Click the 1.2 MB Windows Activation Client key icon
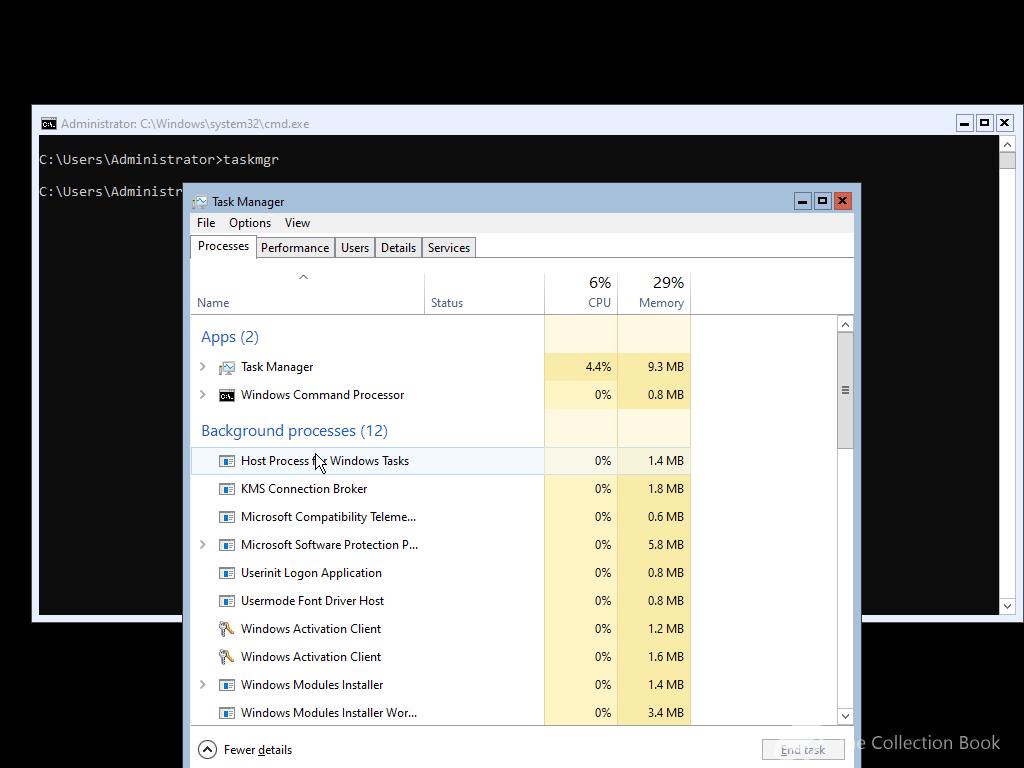Viewport: 1024px width, 768px height. [x=226, y=629]
